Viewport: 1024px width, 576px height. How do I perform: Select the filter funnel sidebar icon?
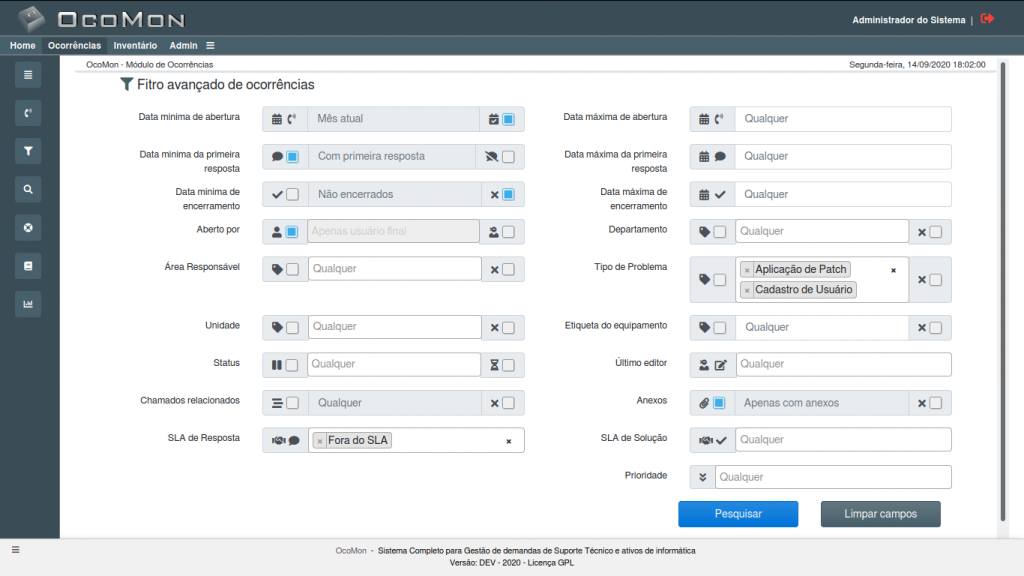click(x=28, y=152)
